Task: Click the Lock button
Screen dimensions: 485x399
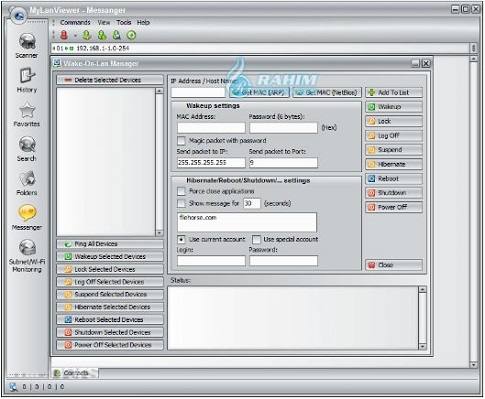Action: (x=394, y=121)
